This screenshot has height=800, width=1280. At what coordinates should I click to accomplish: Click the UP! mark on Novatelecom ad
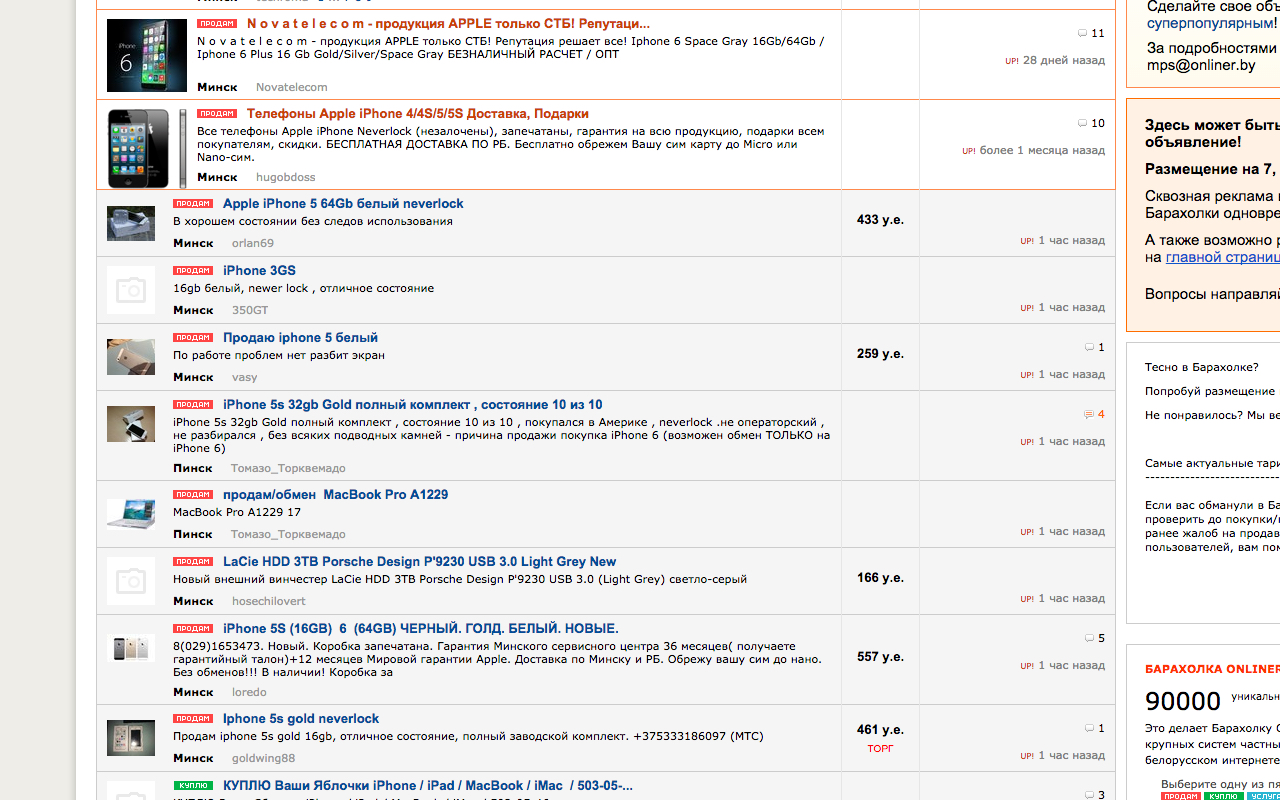(x=1012, y=61)
